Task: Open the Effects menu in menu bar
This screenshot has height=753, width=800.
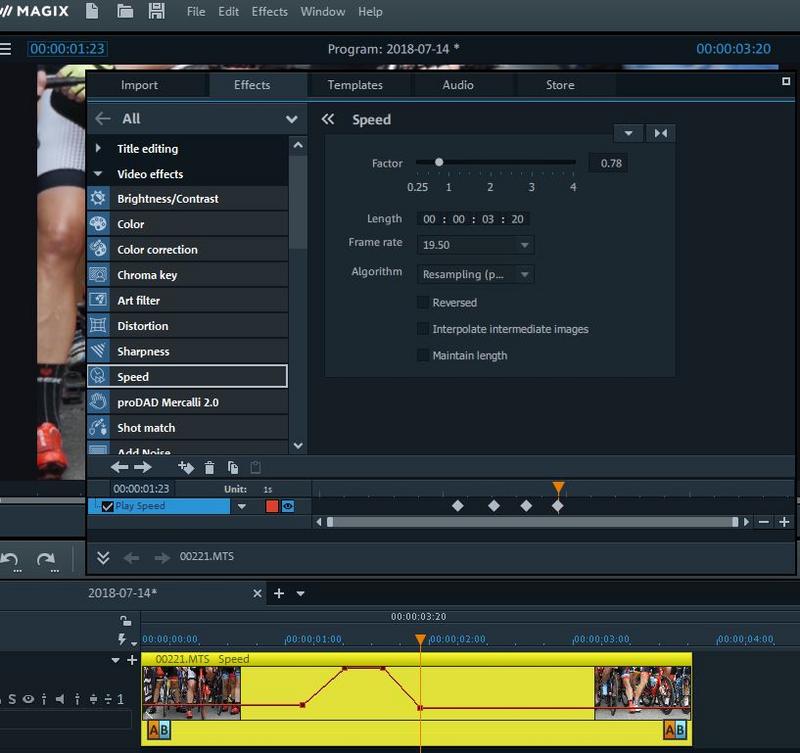Action: pos(269,11)
